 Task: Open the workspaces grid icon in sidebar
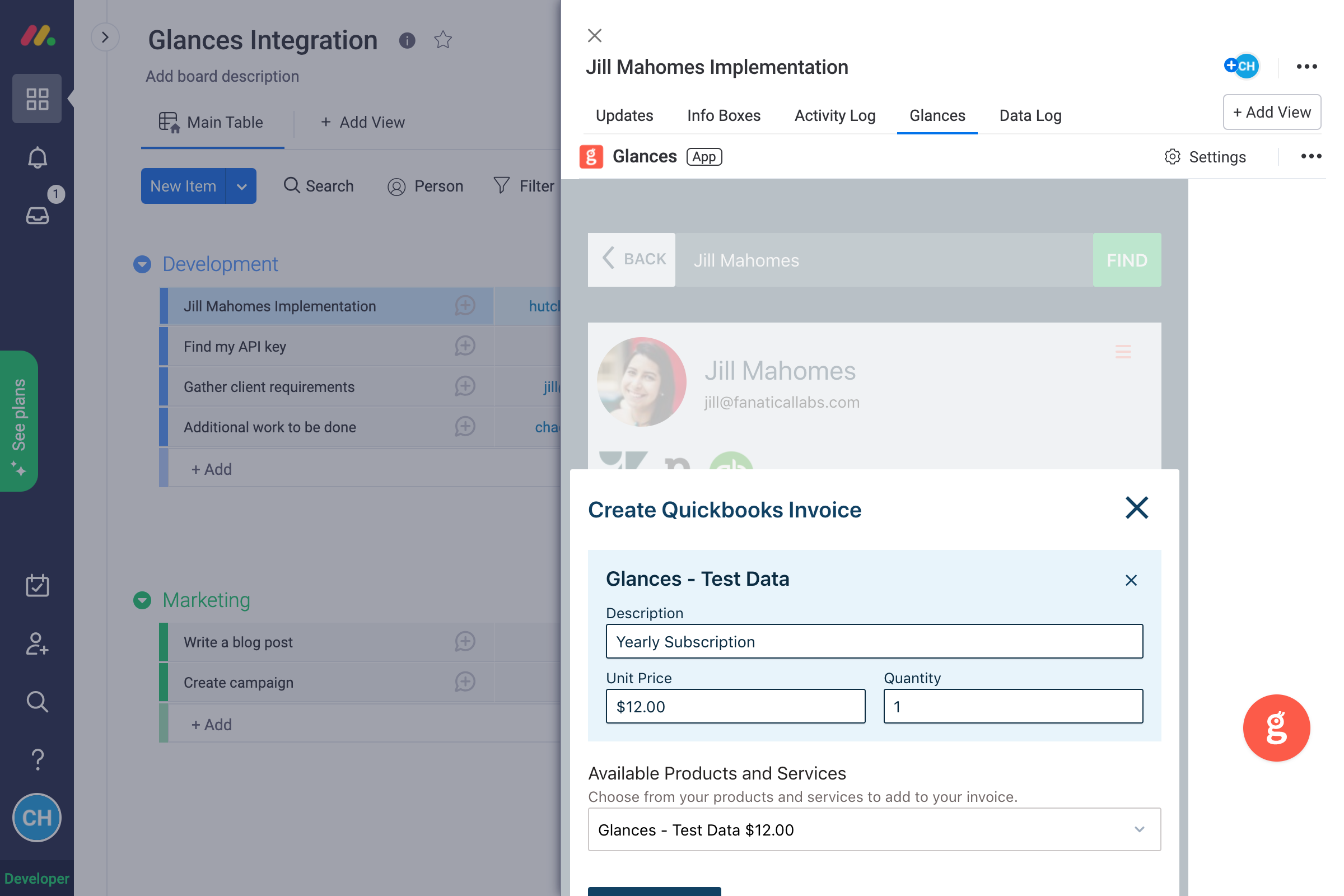[37, 99]
